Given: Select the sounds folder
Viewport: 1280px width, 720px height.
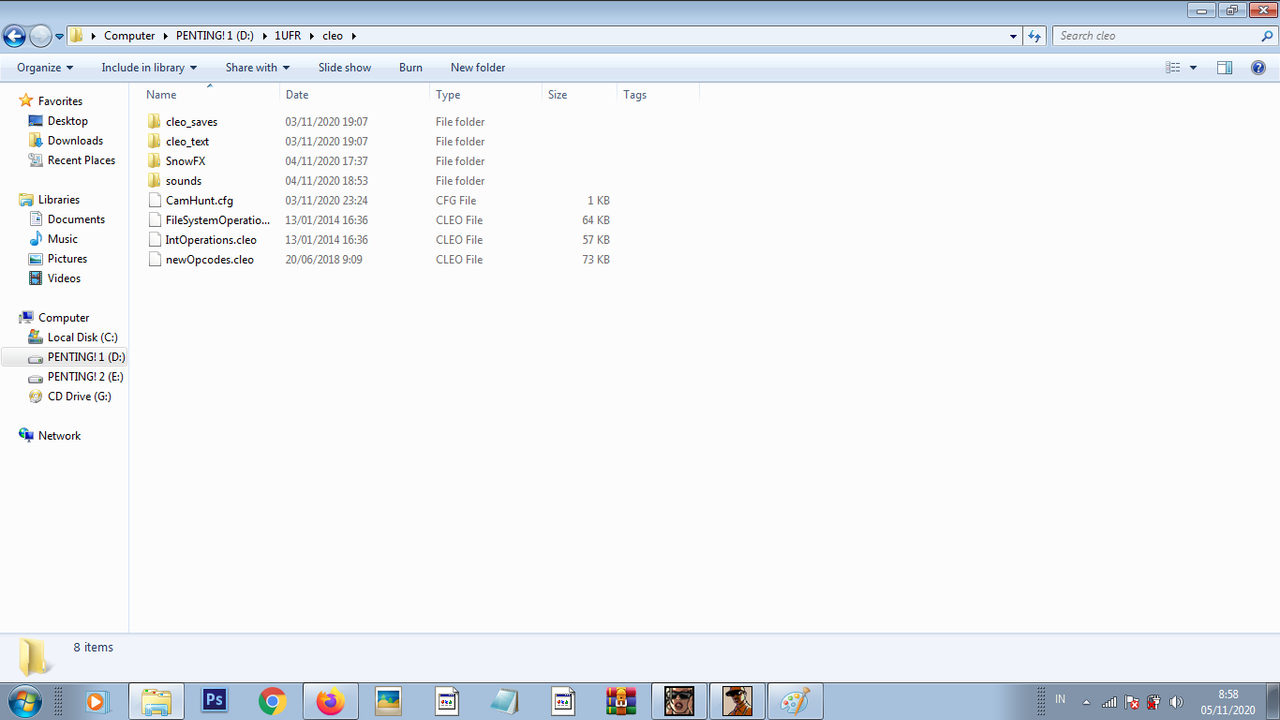Looking at the screenshot, I should [x=183, y=181].
